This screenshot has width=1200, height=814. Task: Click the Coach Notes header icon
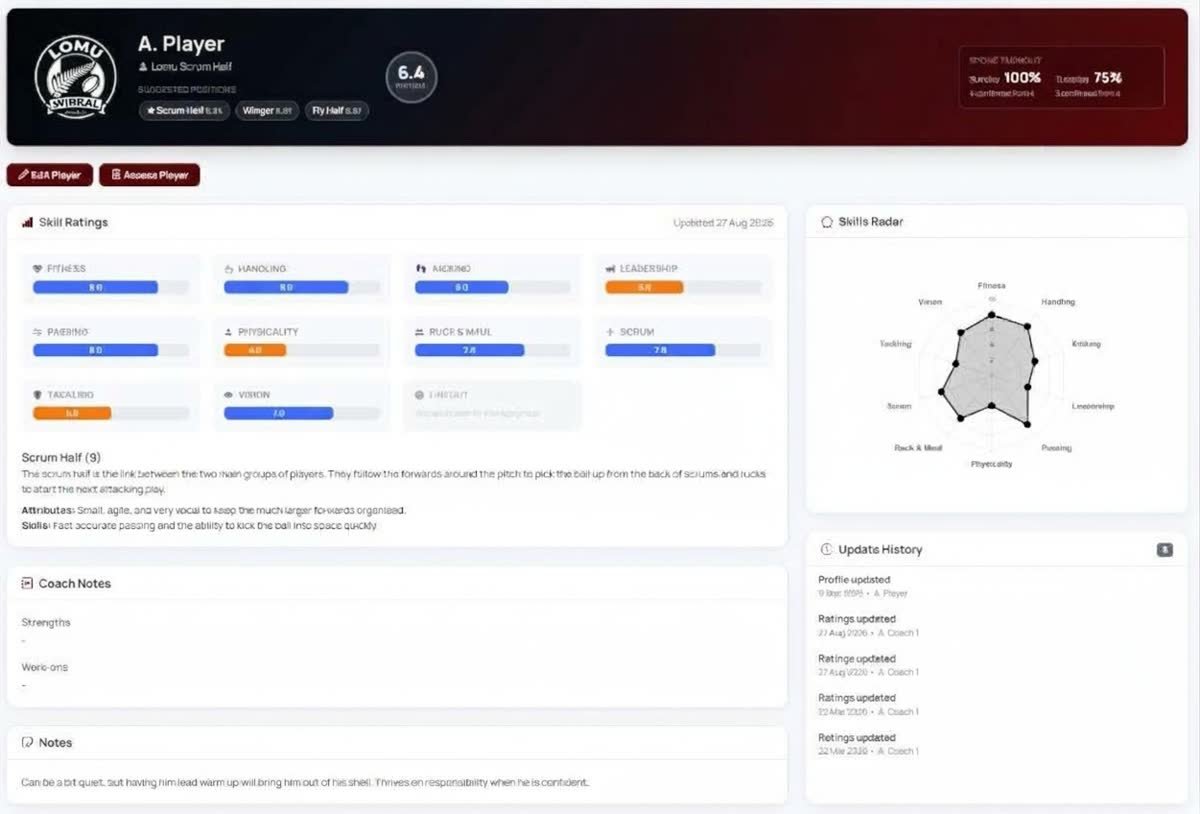[x=27, y=584]
